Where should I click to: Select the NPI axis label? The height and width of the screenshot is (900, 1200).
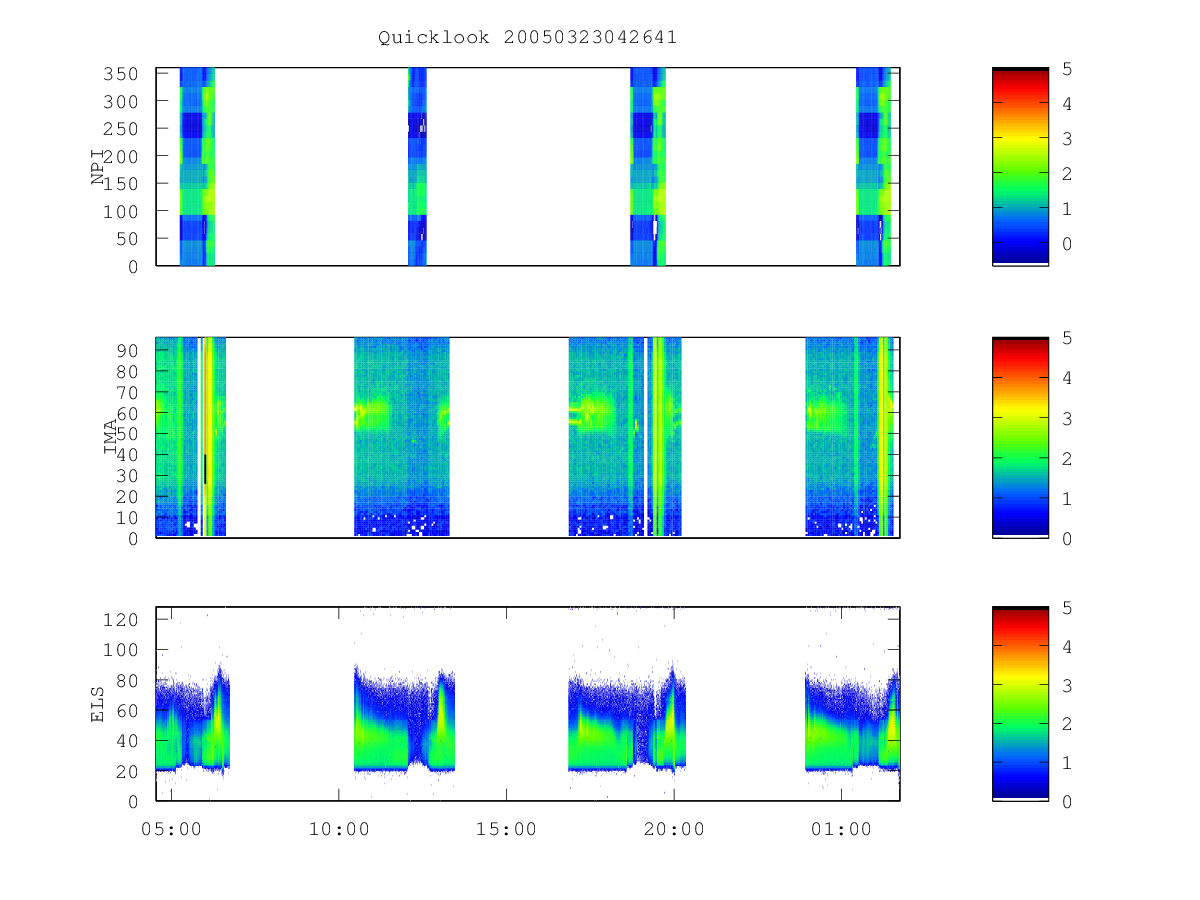tap(99, 166)
